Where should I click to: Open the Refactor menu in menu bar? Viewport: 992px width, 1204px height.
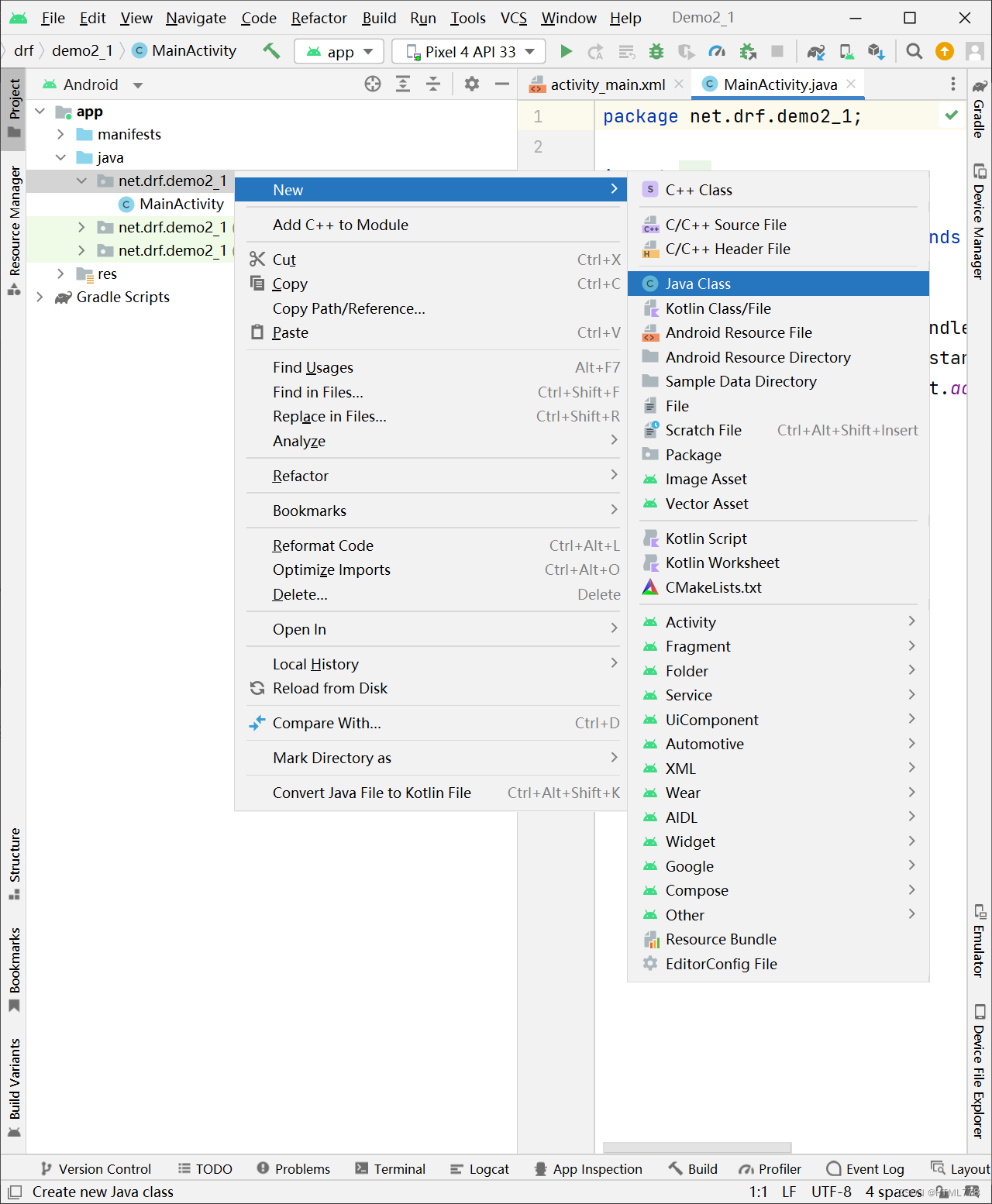tap(319, 18)
